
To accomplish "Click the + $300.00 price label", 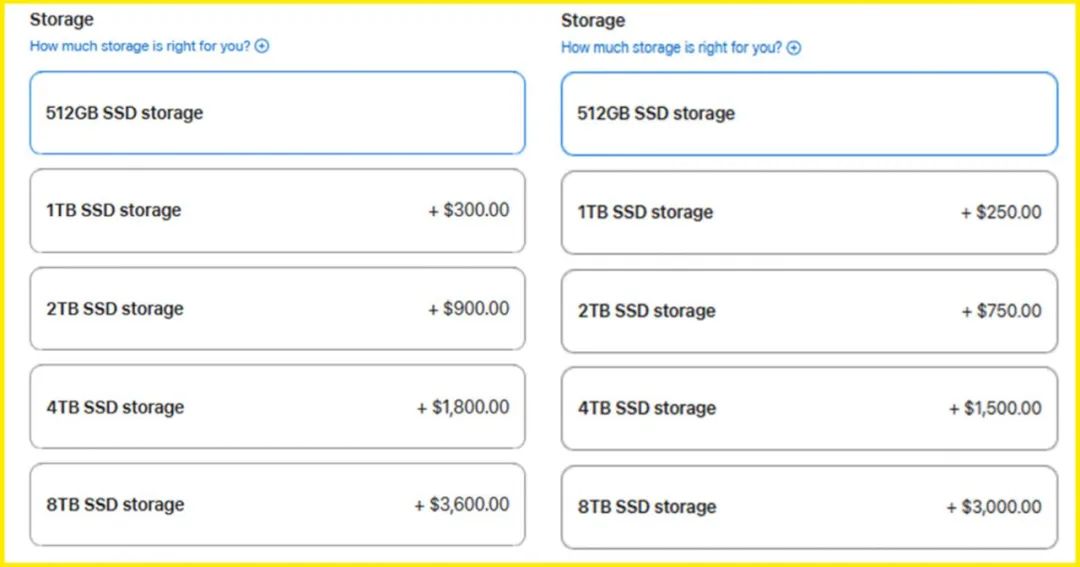I will 469,210.
